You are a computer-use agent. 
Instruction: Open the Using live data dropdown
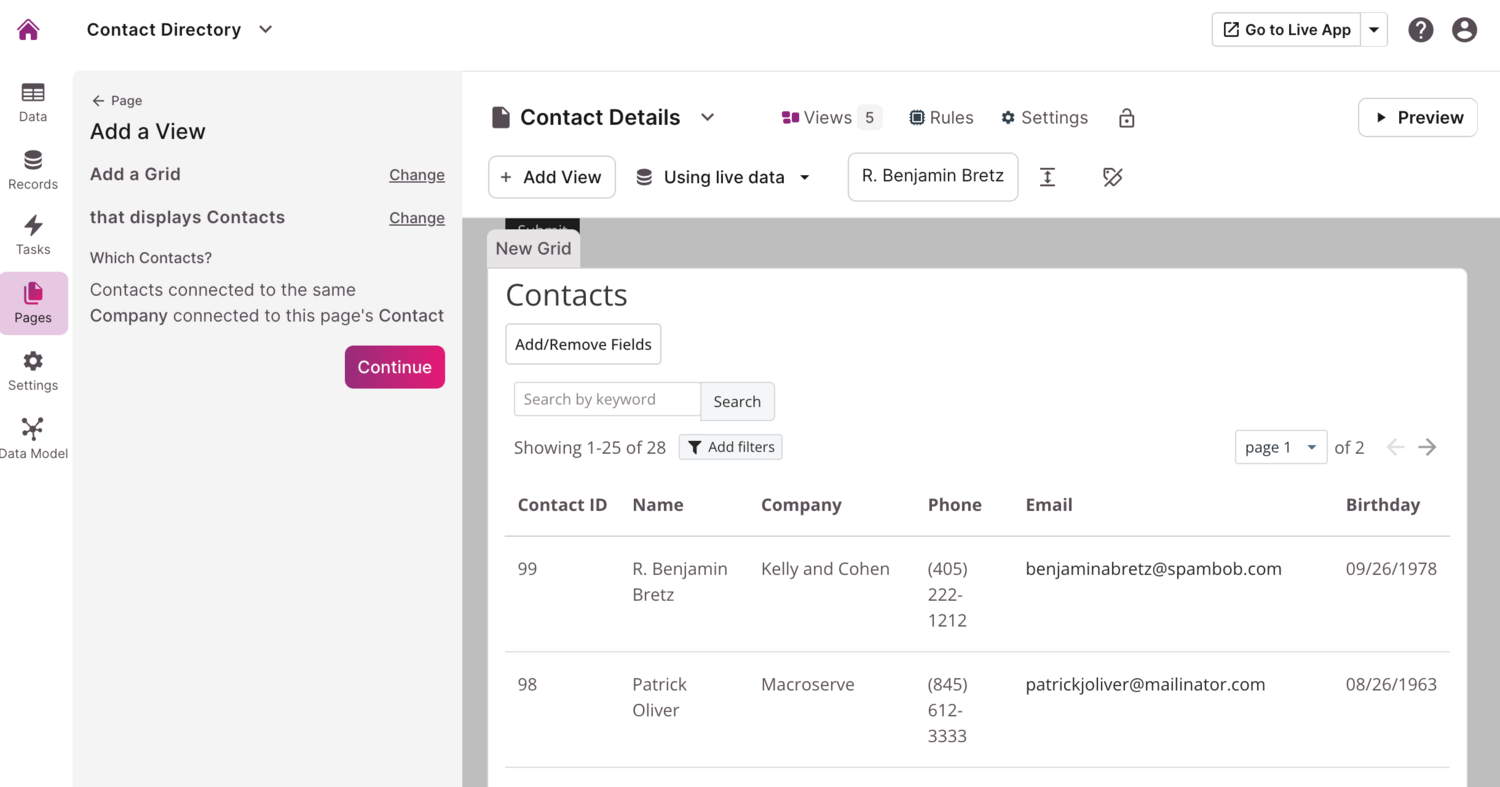tap(723, 177)
